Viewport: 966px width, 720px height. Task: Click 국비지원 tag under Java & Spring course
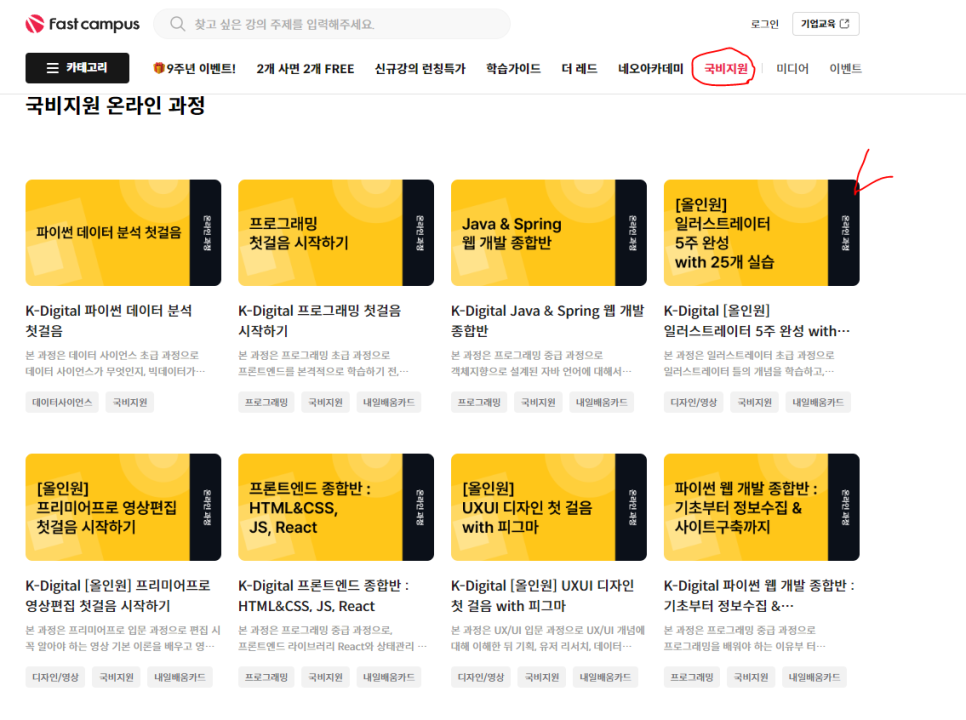click(x=538, y=402)
